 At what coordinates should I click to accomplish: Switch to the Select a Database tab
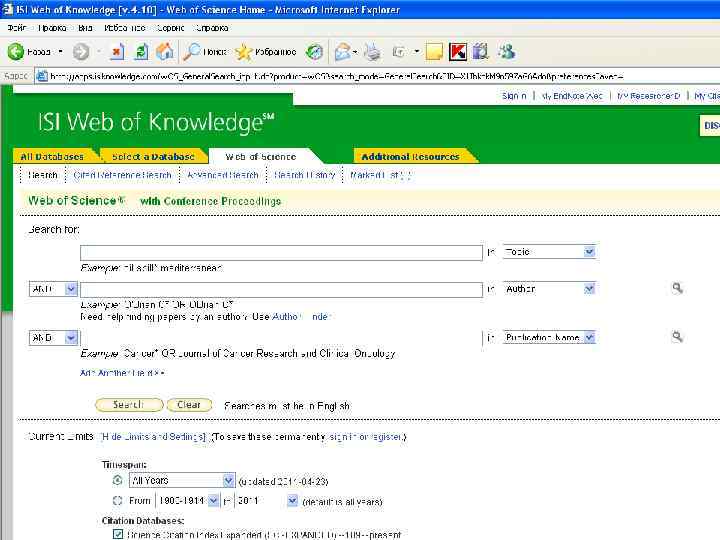pos(153,157)
